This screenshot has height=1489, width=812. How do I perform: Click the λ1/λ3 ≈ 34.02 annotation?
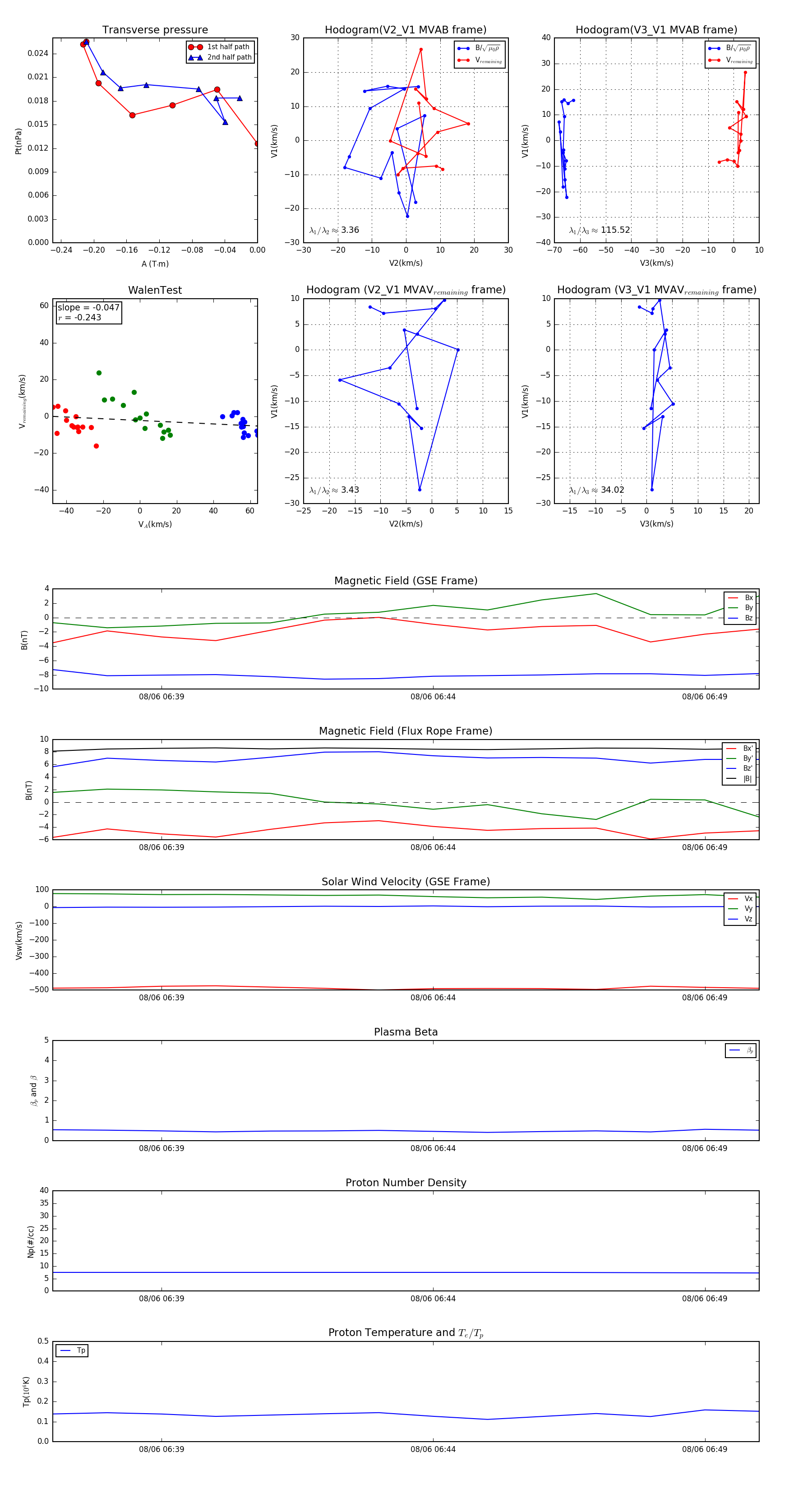click(596, 490)
